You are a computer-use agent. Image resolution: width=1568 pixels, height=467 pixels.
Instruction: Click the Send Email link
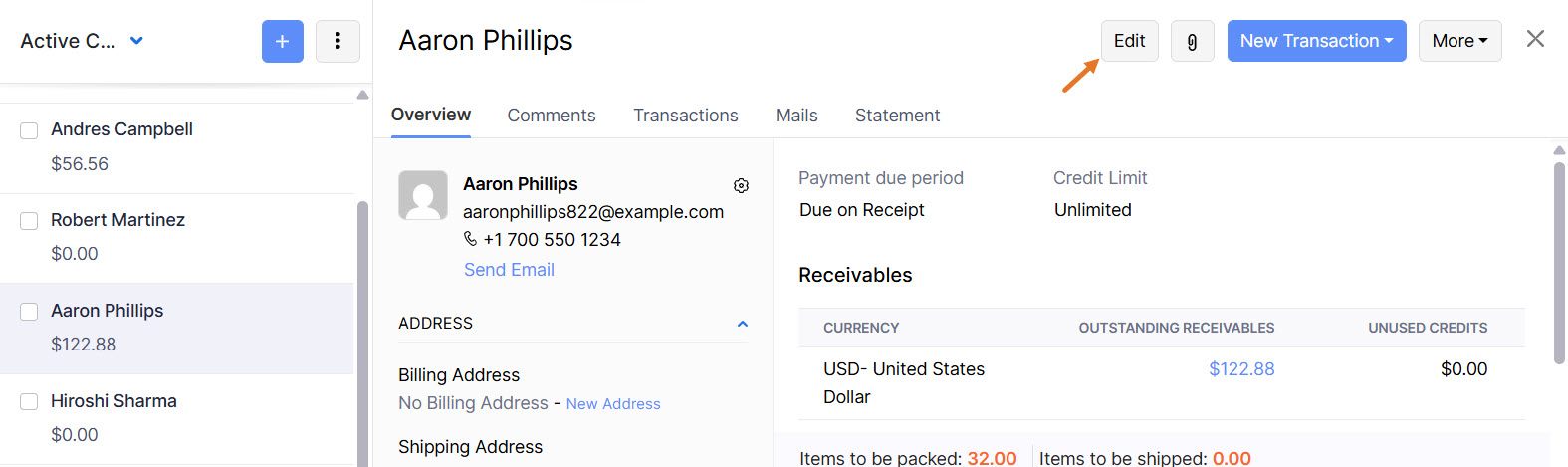[x=509, y=270]
